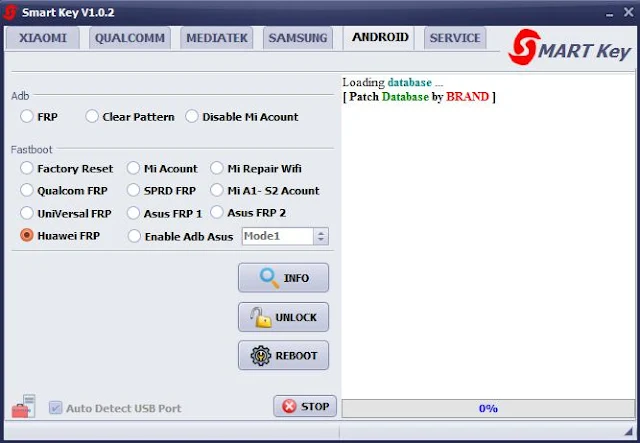Choose UniVersal FRP radio button
Viewport: 640px width, 443px height.
tap(66, 213)
